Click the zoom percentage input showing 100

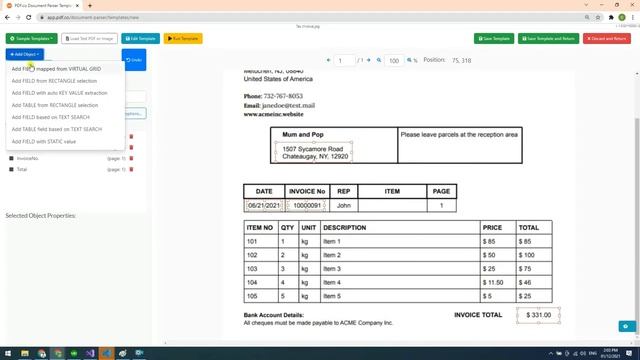click(x=394, y=60)
